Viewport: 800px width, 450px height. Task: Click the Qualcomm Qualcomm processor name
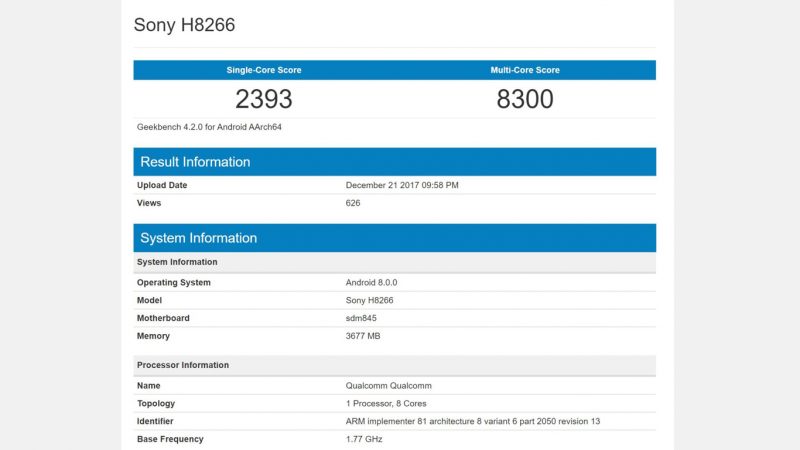pos(389,386)
